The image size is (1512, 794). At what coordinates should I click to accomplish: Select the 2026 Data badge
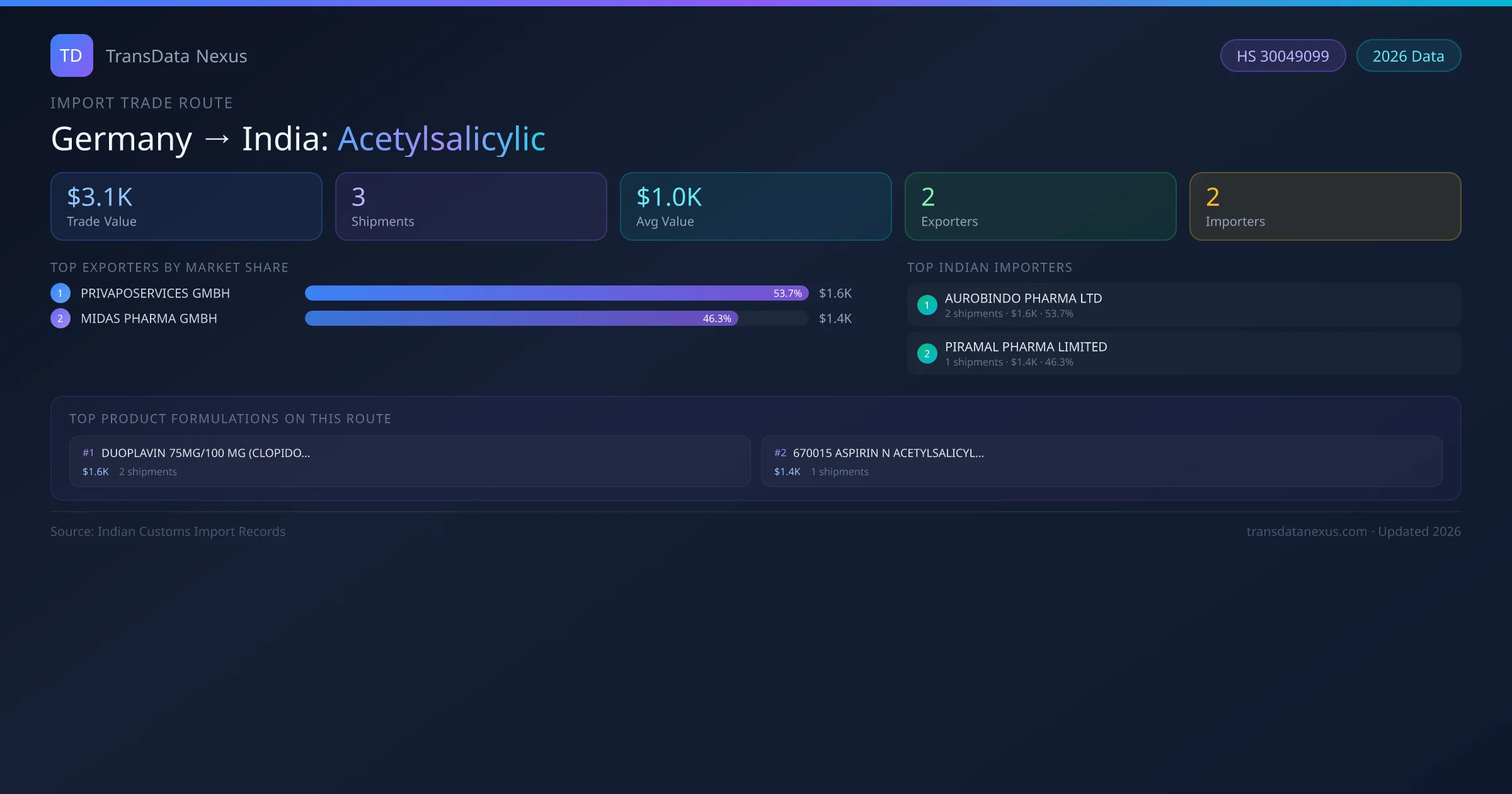point(1408,56)
